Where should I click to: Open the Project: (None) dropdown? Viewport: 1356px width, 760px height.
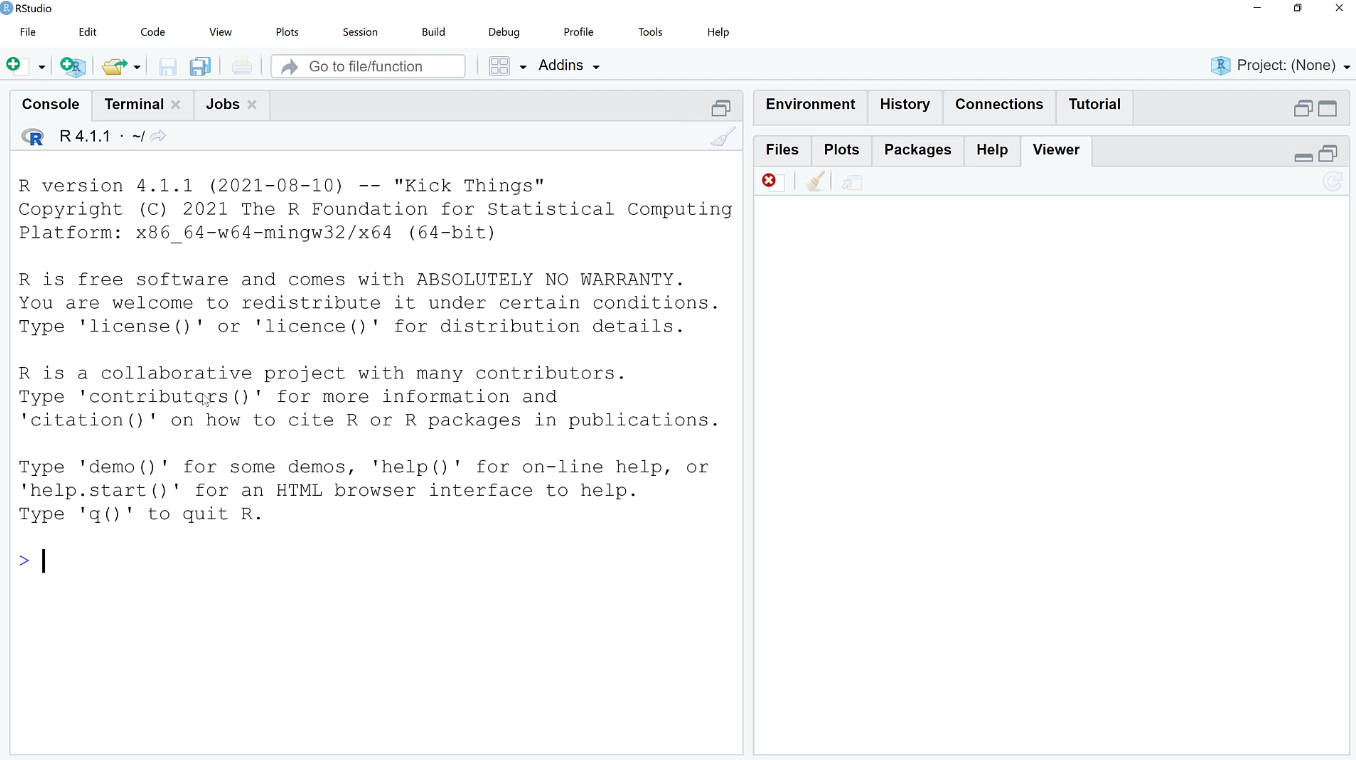1280,66
